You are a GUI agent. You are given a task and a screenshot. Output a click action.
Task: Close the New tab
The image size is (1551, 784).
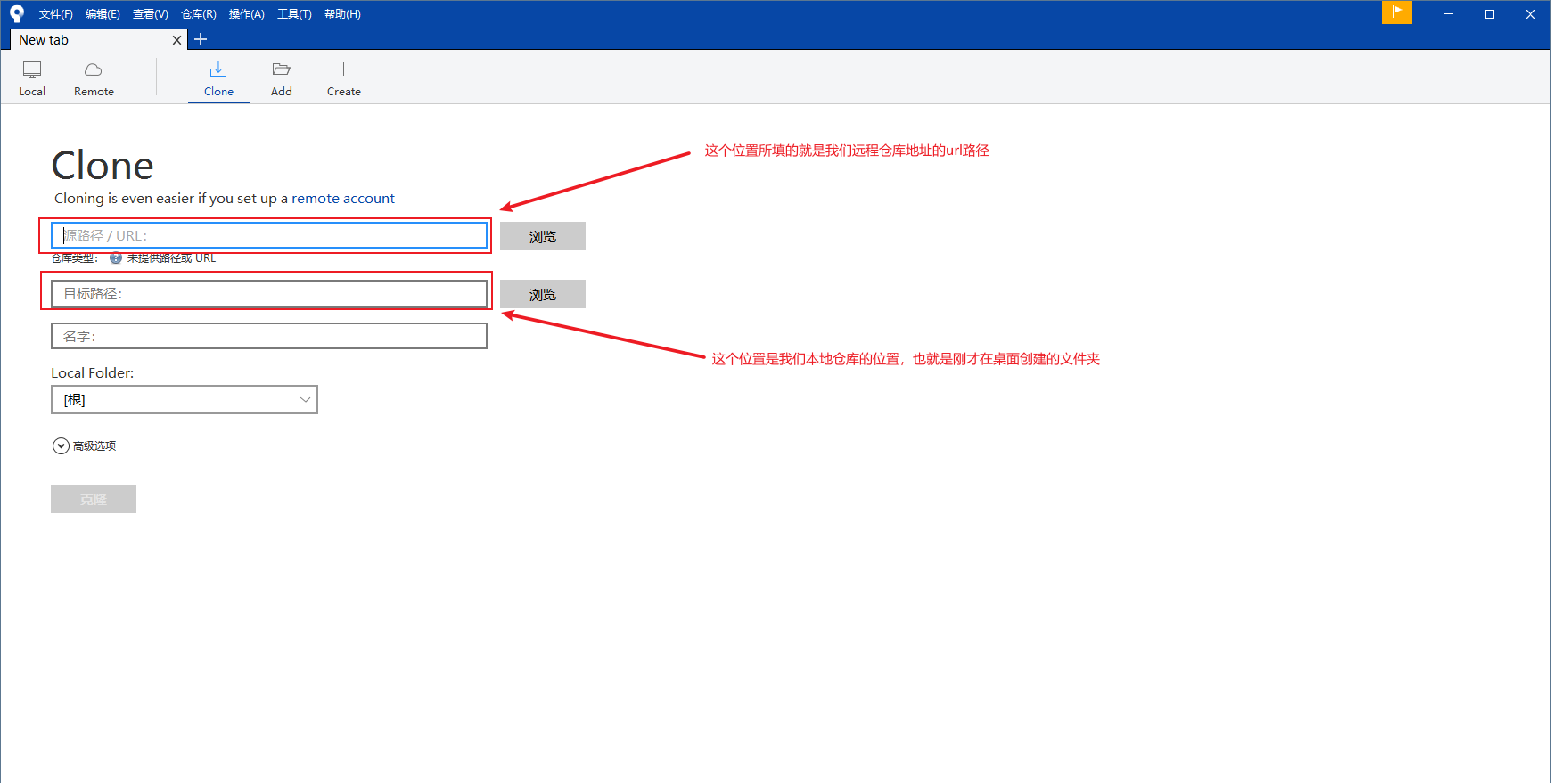tap(176, 40)
